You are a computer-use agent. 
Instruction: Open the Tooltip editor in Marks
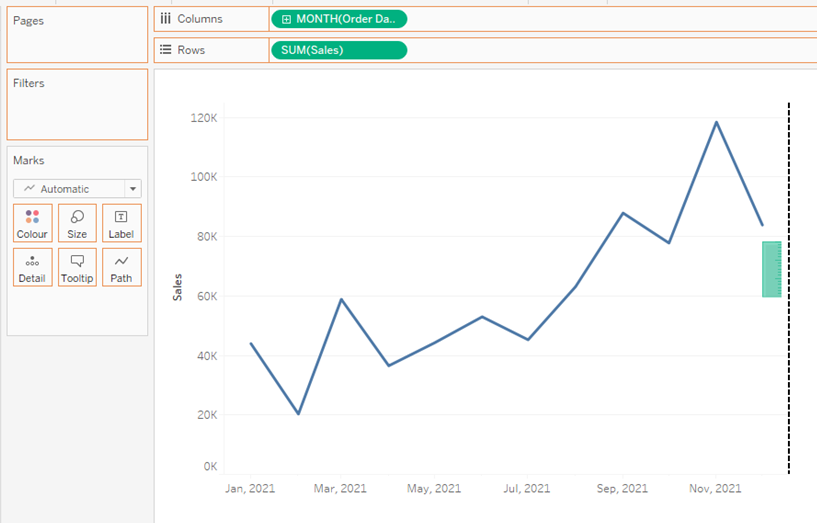click(77, 267)
